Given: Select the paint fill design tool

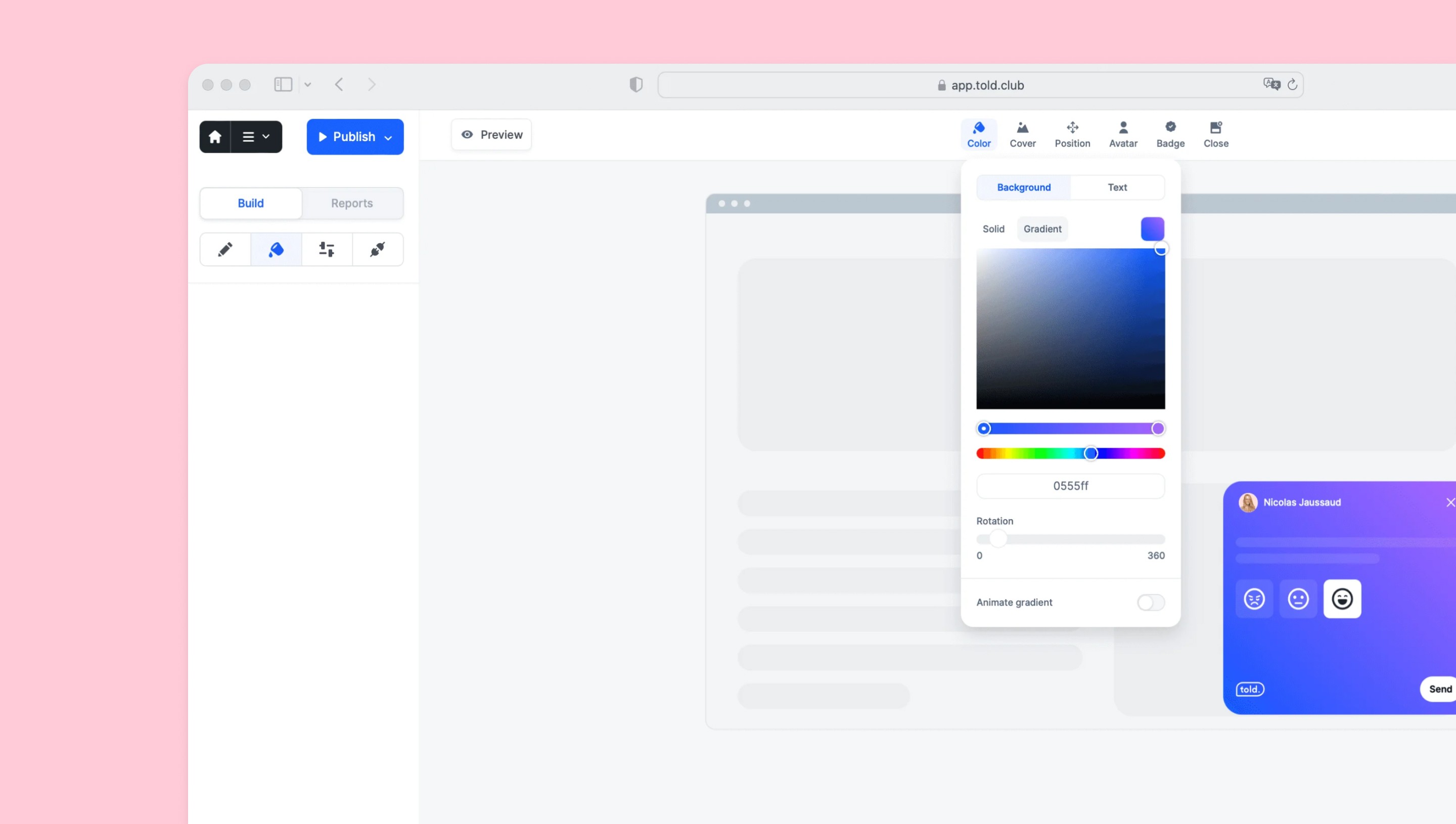Looking at the screenshot, I should click(276, 250).
